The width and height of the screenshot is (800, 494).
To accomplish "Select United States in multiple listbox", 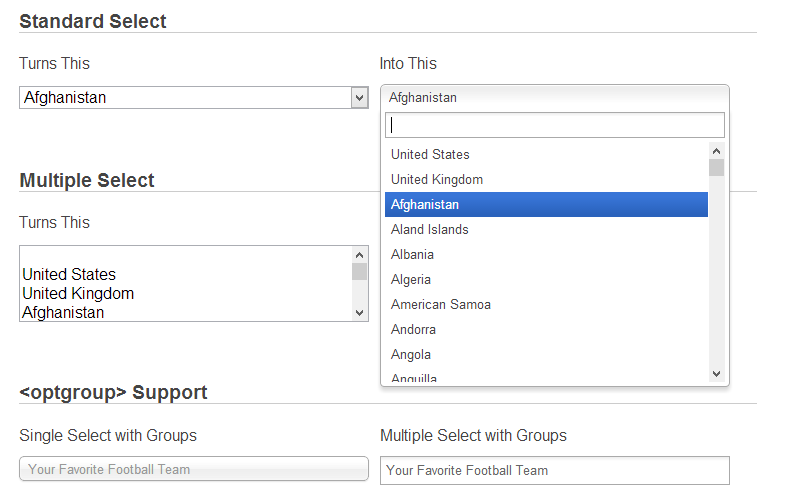I will 69,274.
